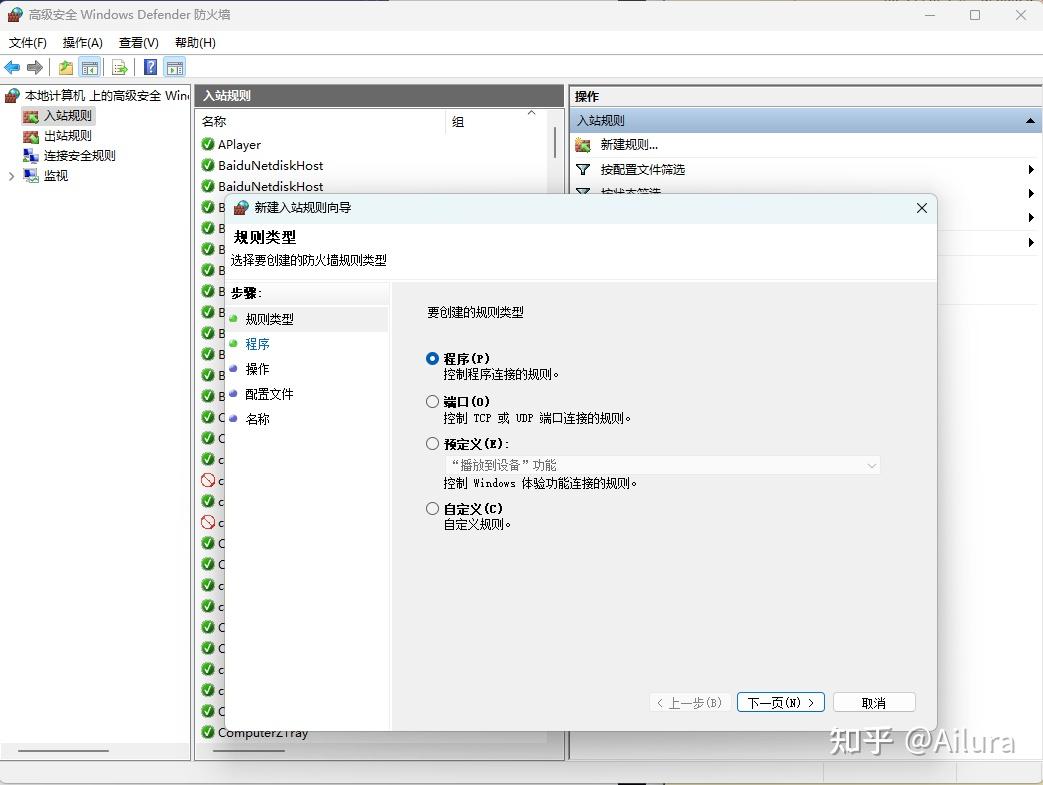Click the 下一页 button in the wizard
Screen dimensions: 1043x785
tap(780, 702)
